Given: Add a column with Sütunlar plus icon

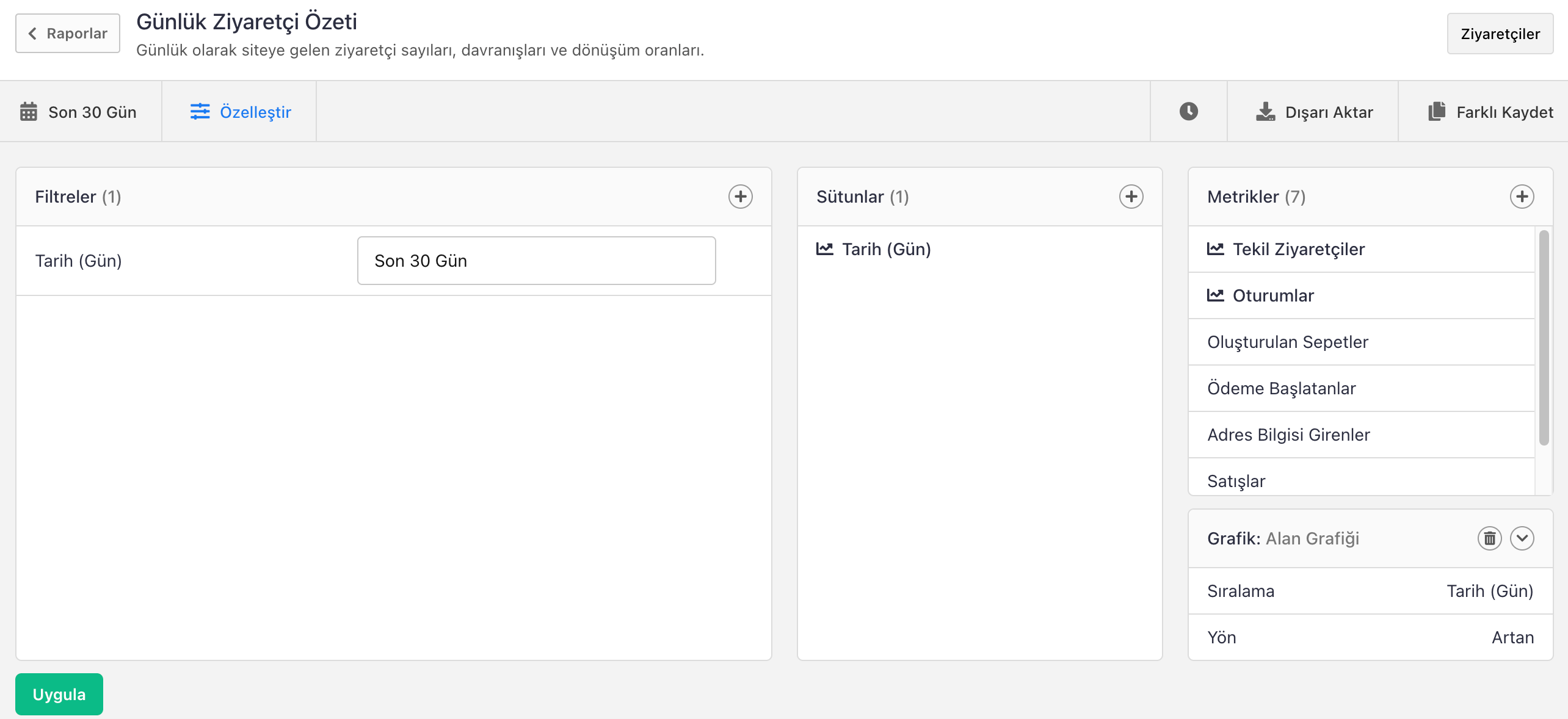Looking at the screenshot, I should point(1131,197).
